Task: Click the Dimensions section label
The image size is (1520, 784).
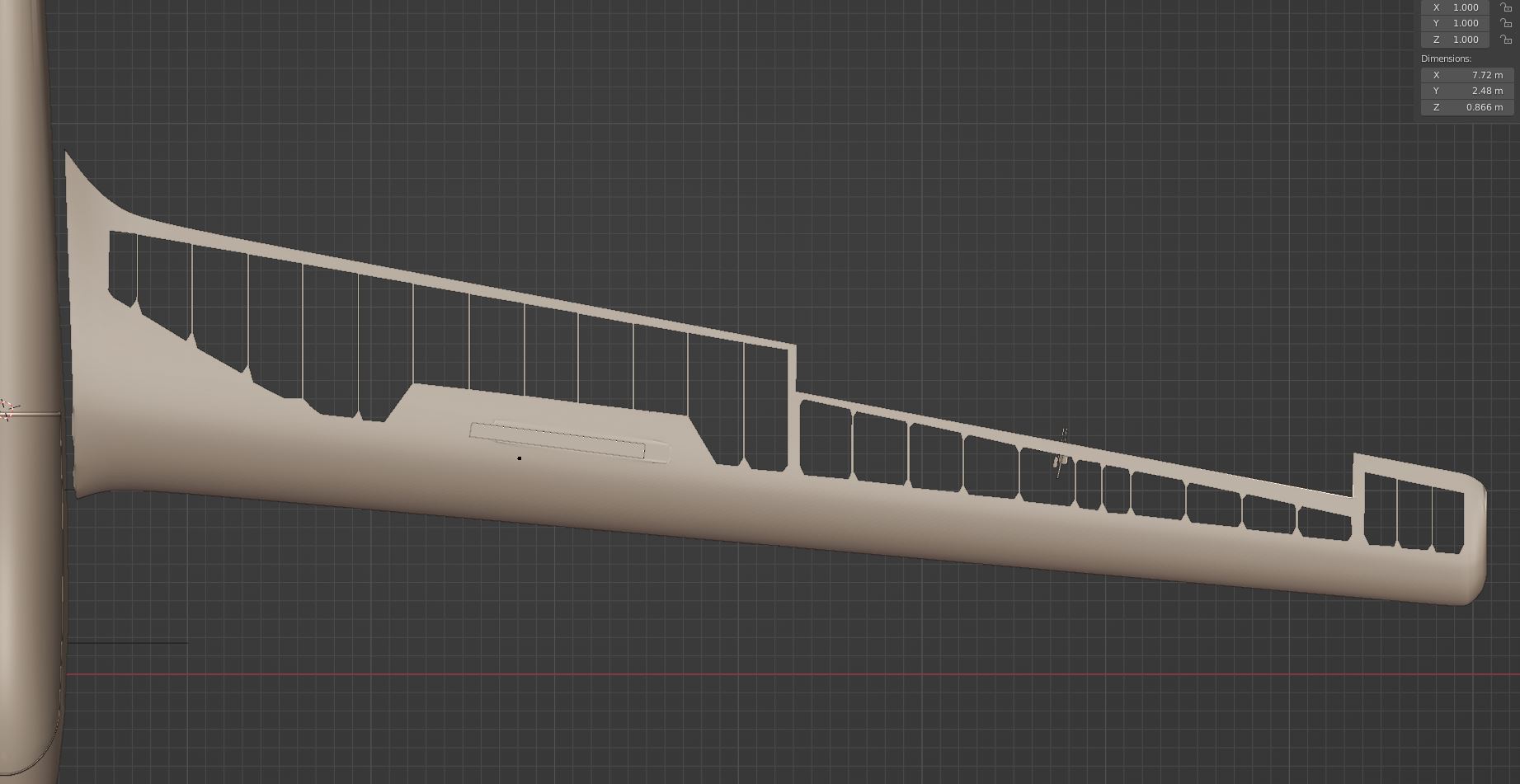Action: tap(1446, 59)
